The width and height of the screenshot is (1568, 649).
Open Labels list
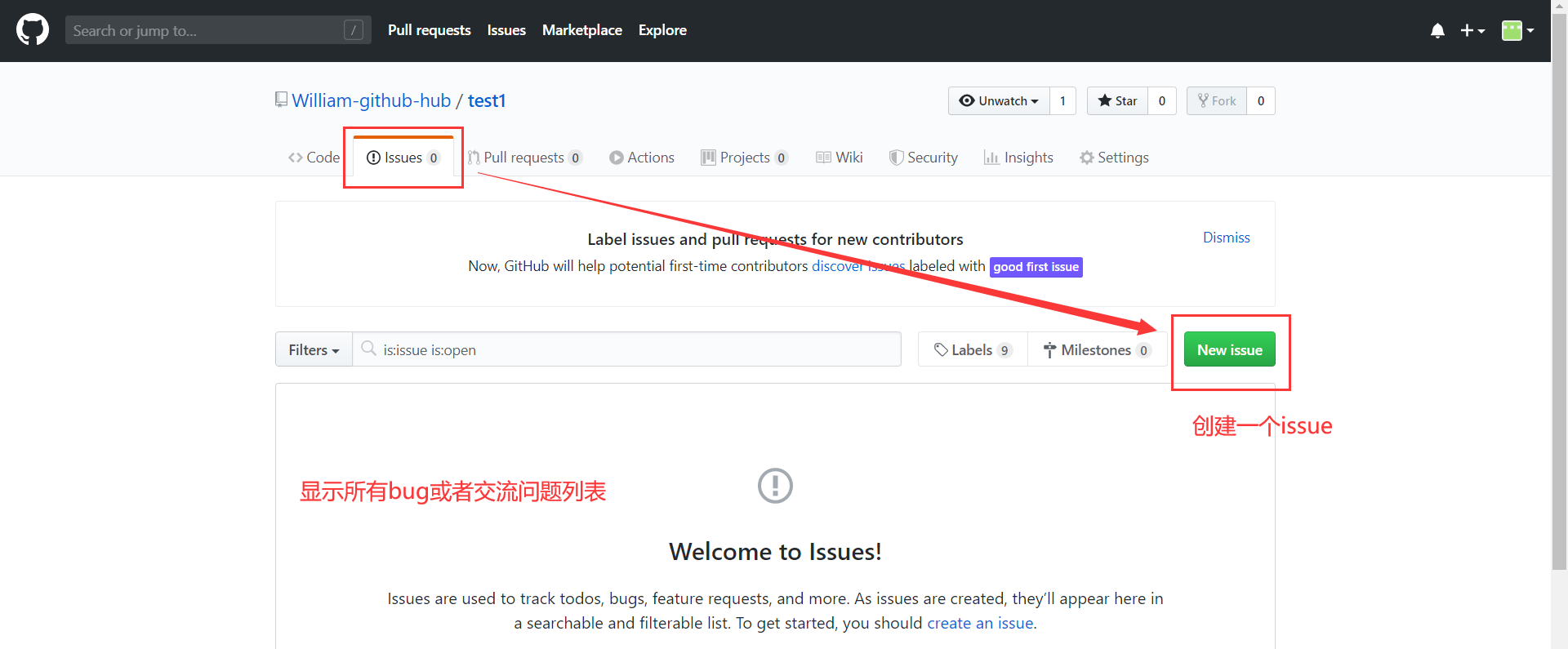[x=973, y=349]
